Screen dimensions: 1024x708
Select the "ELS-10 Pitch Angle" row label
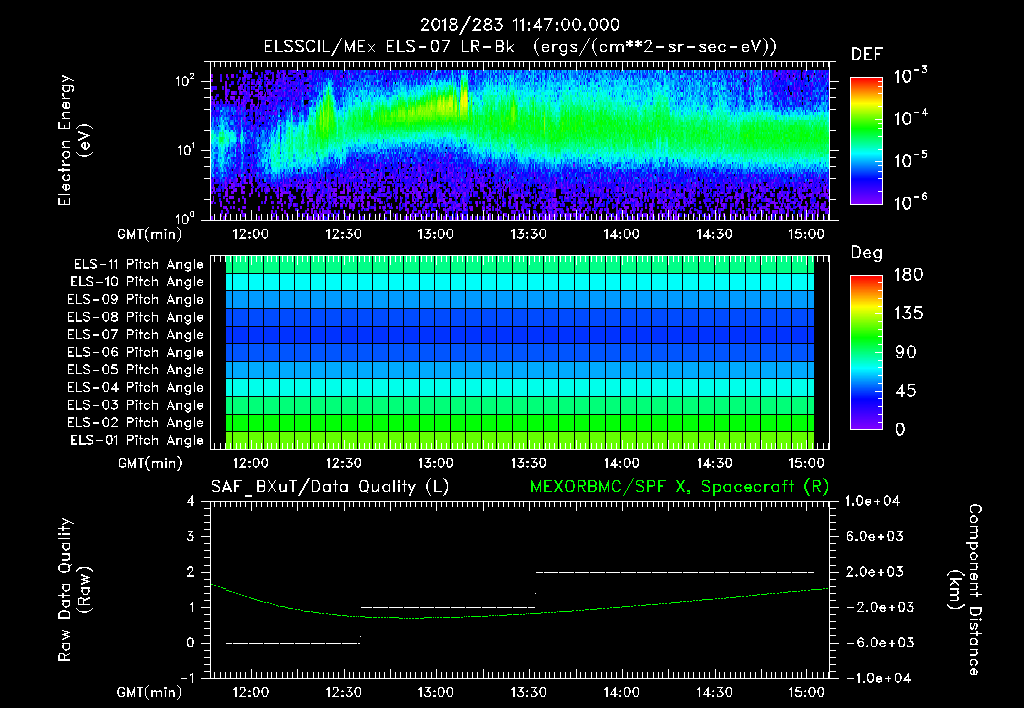tap(137, 282)
